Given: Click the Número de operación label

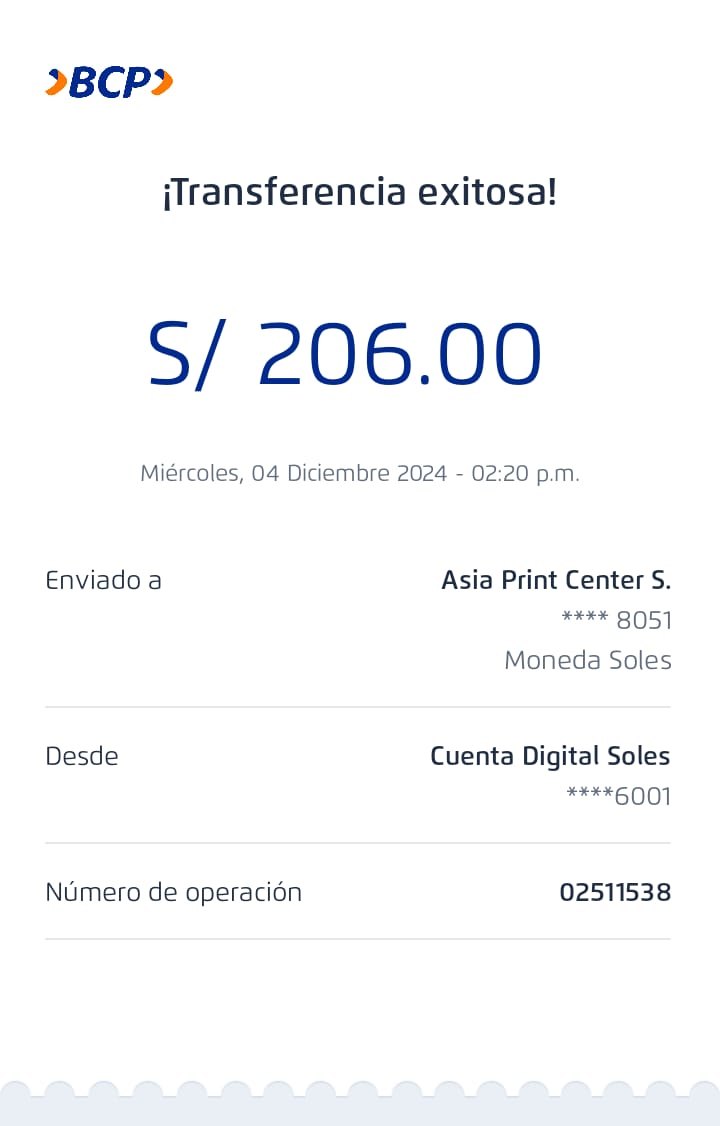Looking at the screenshot, I should point(173,892).
